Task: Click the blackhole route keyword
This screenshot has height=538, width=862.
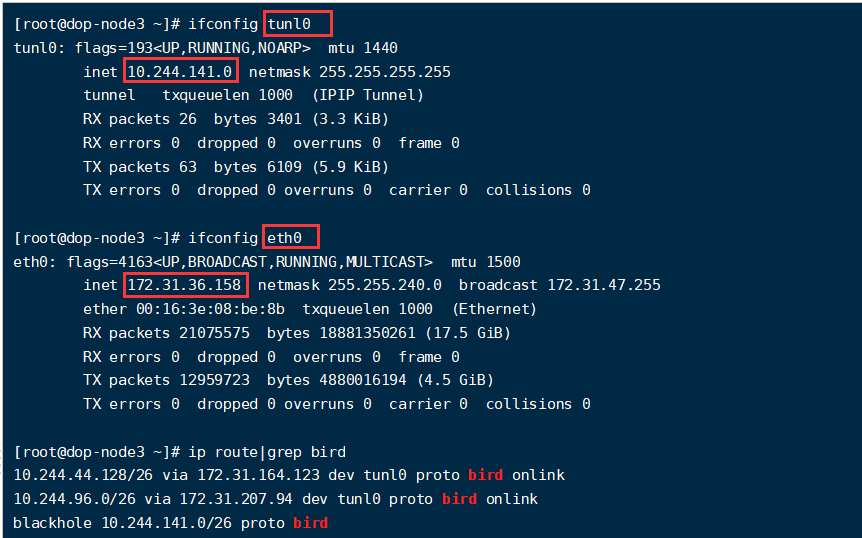Action: click(52, 523)
